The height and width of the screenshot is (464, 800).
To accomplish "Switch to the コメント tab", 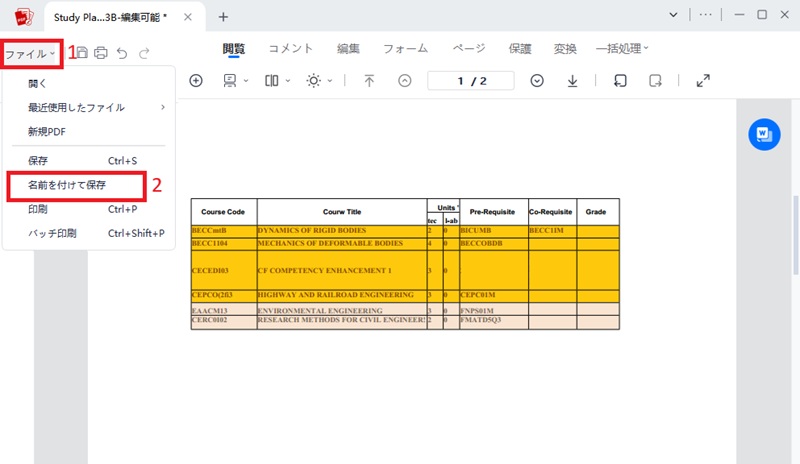I will 290,48.
